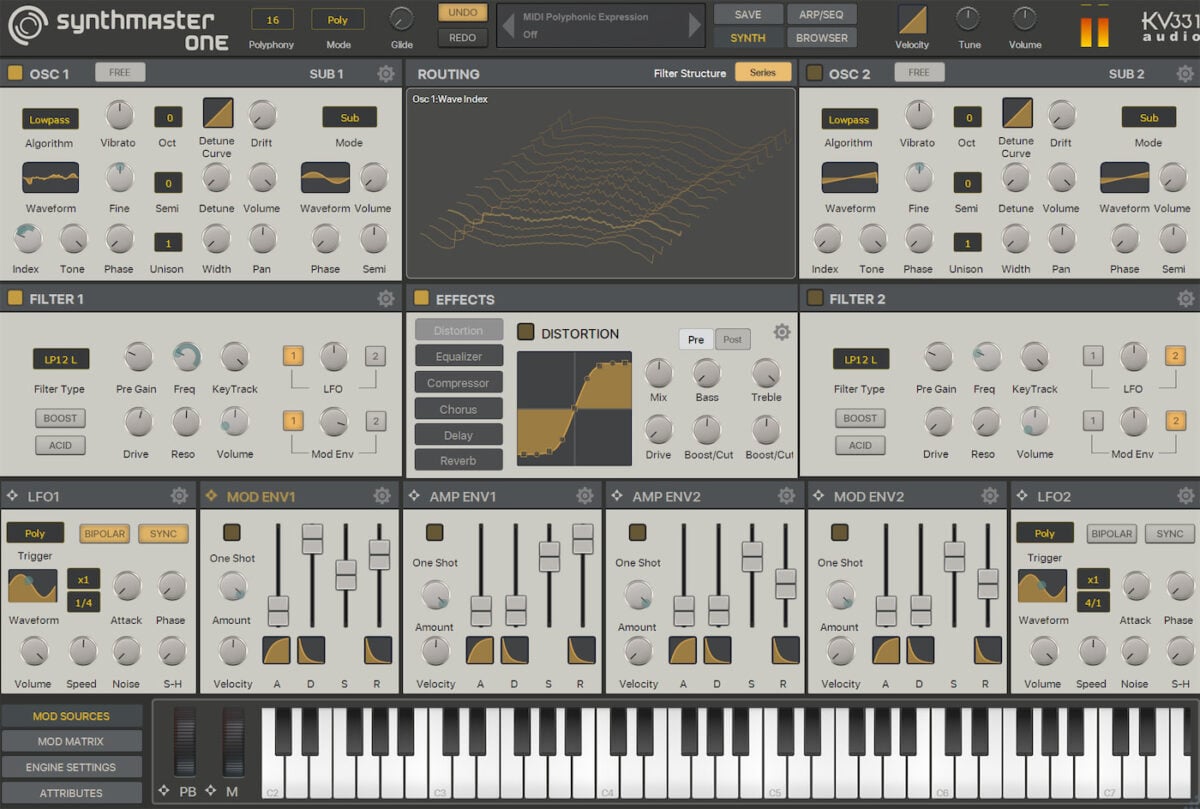
Task: Open the LFO2 settings gear
Action: [x=1185, y=495]
